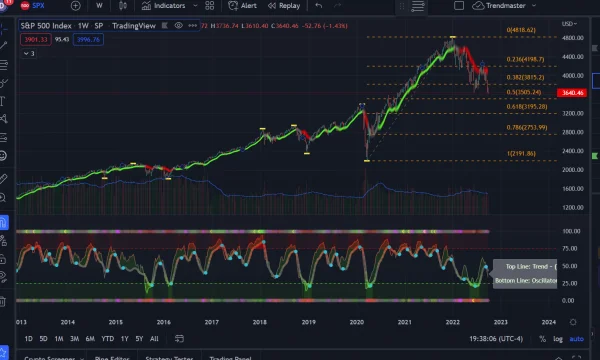Toggle the auto scale option

tap(577, 339)
